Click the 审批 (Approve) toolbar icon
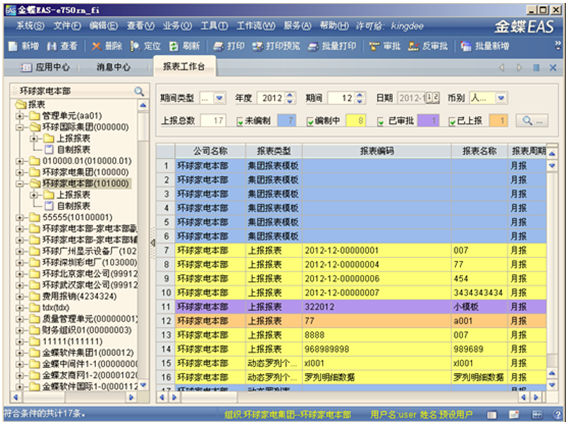Screen dimensions: 569x425 click(x=374, y=46)
